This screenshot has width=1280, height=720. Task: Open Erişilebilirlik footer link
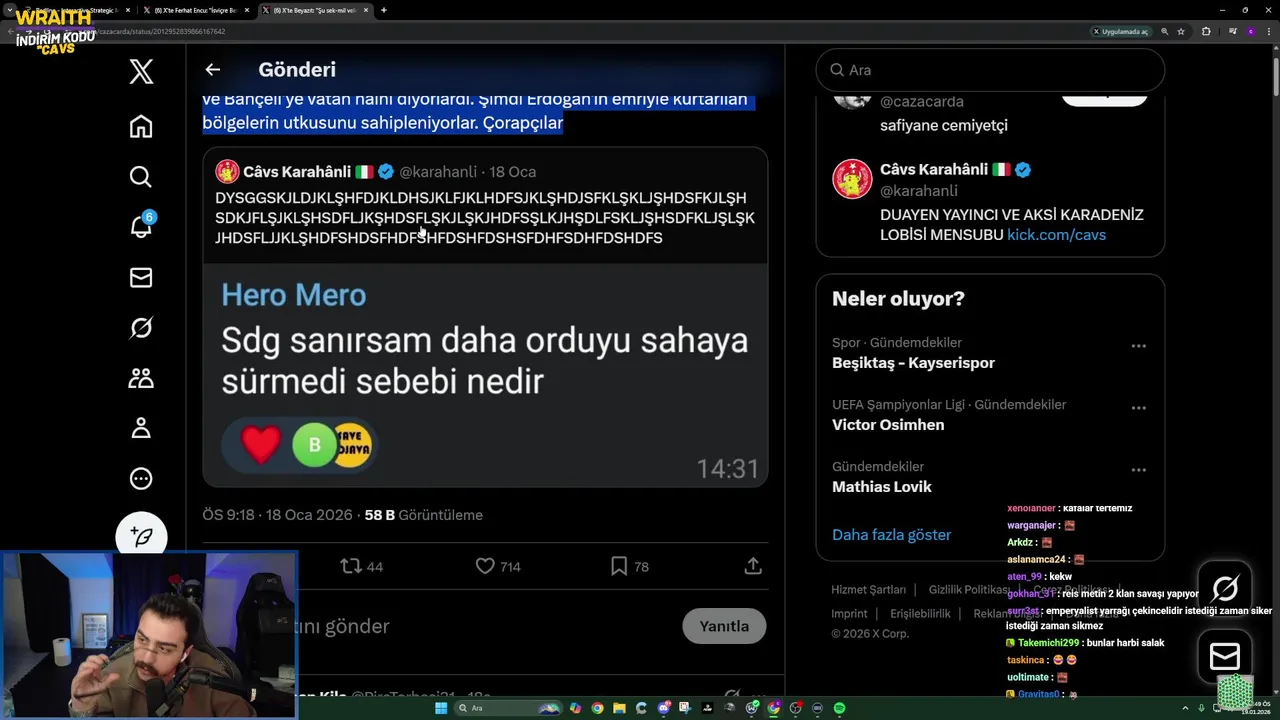920,614
